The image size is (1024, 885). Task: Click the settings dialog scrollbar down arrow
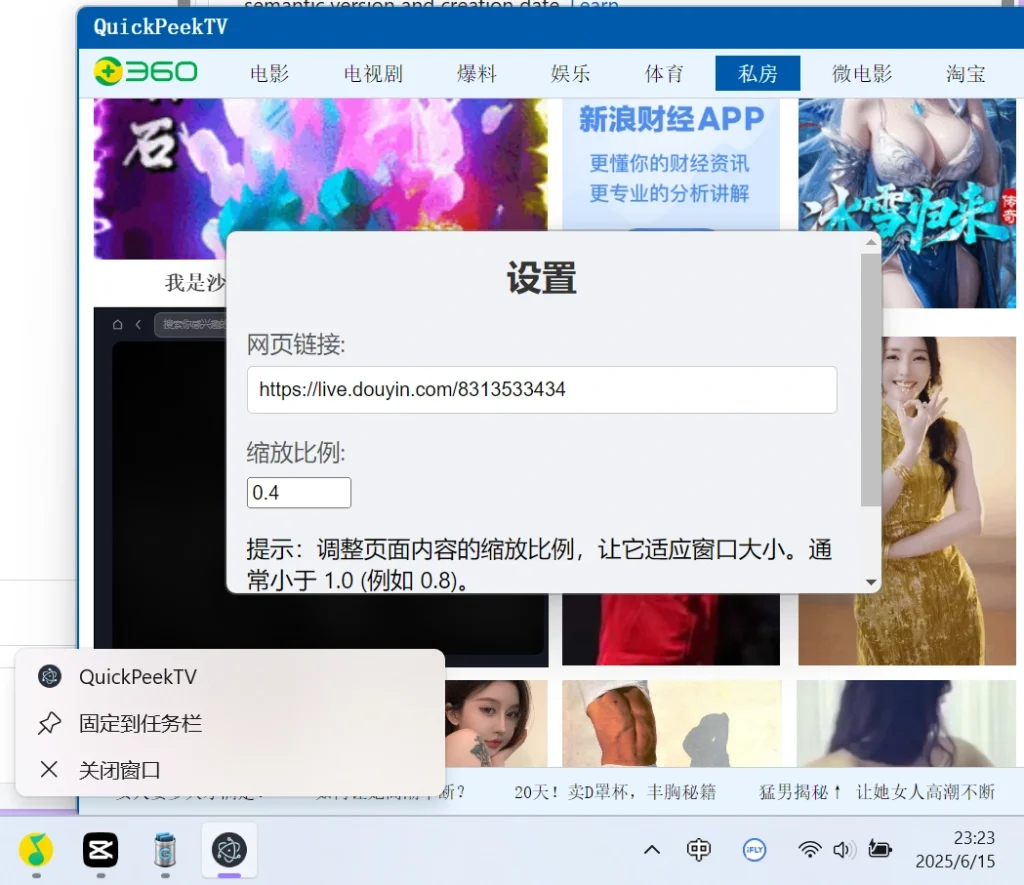click(x=871, y=582)
